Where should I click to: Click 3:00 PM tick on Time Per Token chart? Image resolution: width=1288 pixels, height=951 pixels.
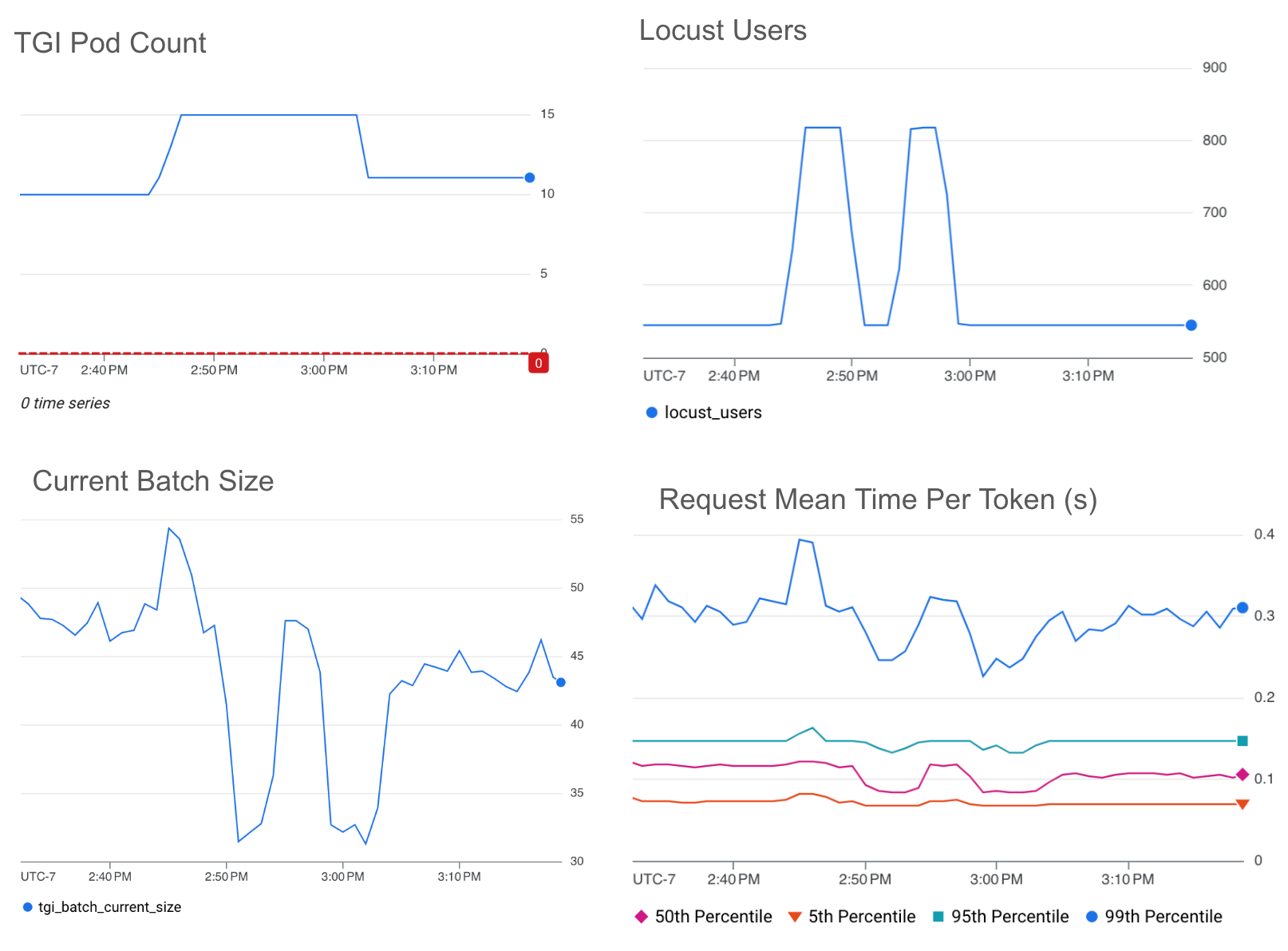pyautogui.click(x=996, y=879)
